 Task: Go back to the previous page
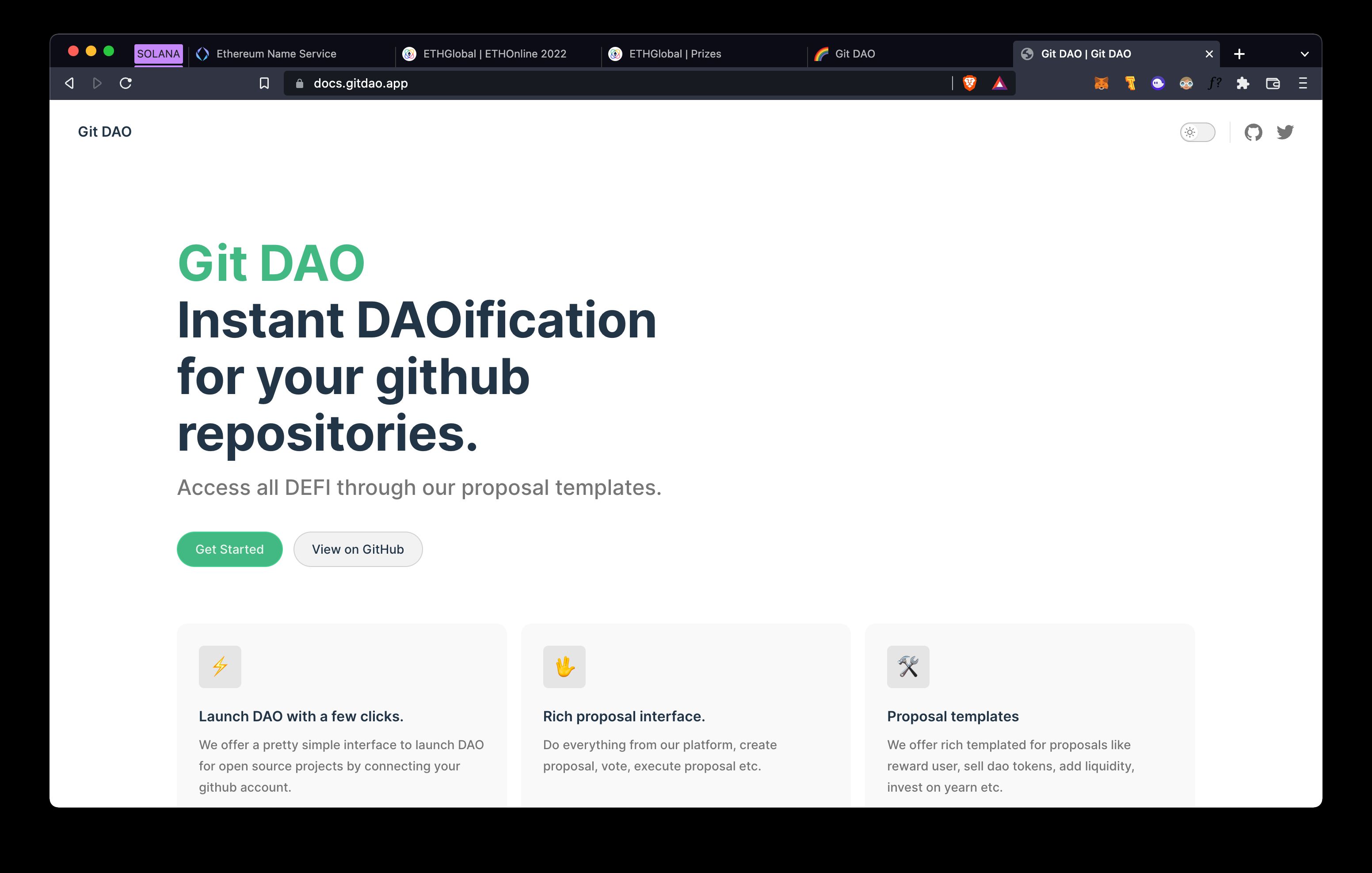pyautogui.click(x=69, y=83)
